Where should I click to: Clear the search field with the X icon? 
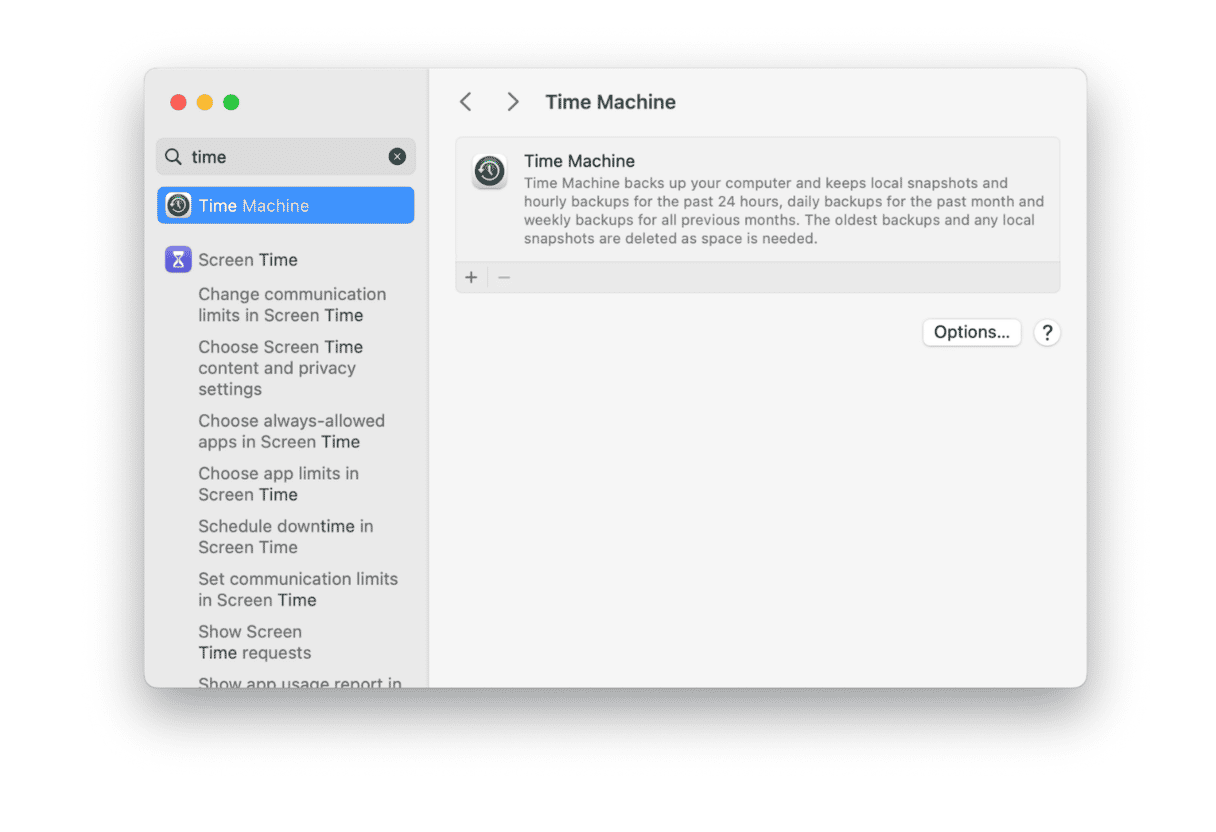397,157
